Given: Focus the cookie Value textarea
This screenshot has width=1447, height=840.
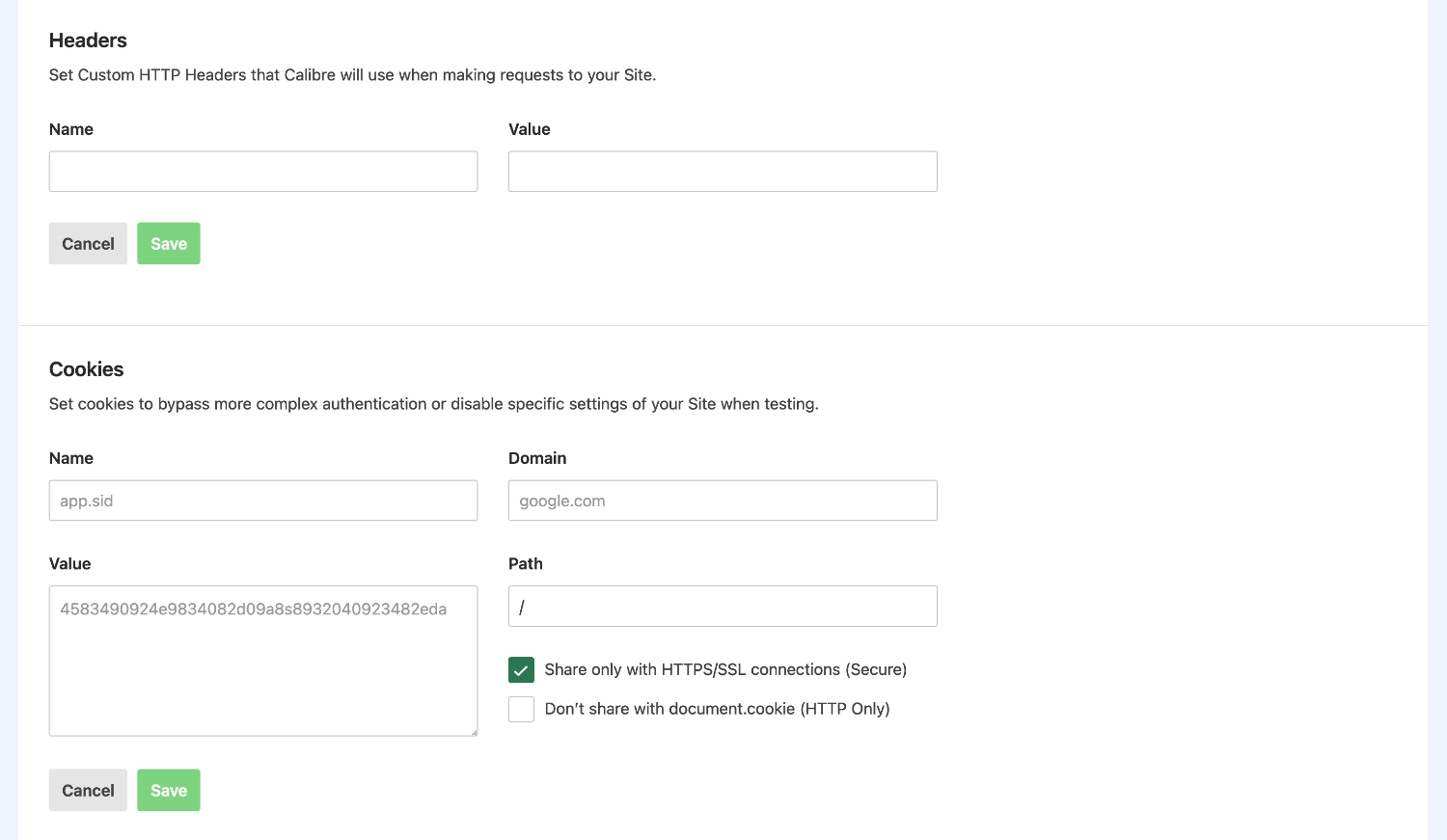Looking at the screenshot, I should [262, 661].
